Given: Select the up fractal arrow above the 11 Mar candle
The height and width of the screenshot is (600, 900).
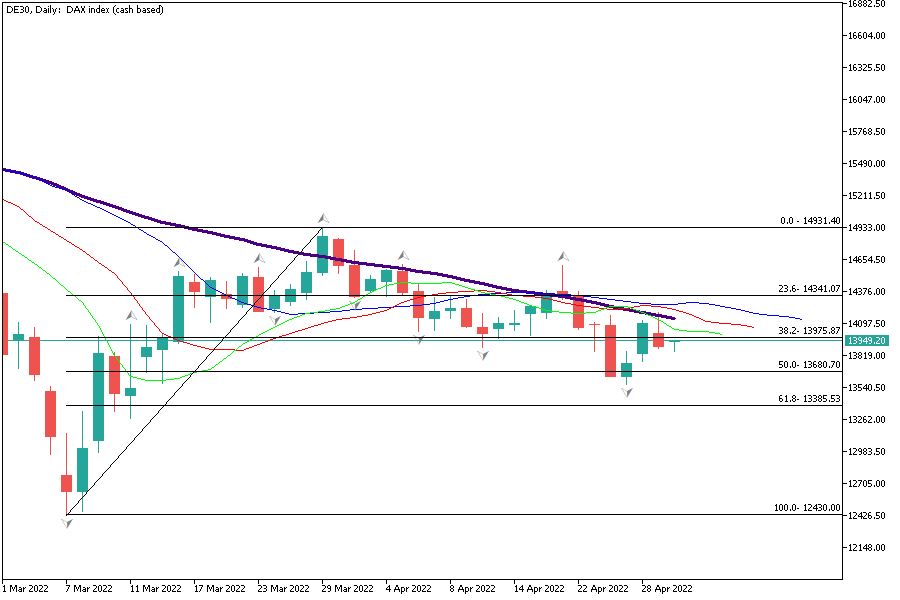Looking at the screenshot, I should [x=131, y=316].
